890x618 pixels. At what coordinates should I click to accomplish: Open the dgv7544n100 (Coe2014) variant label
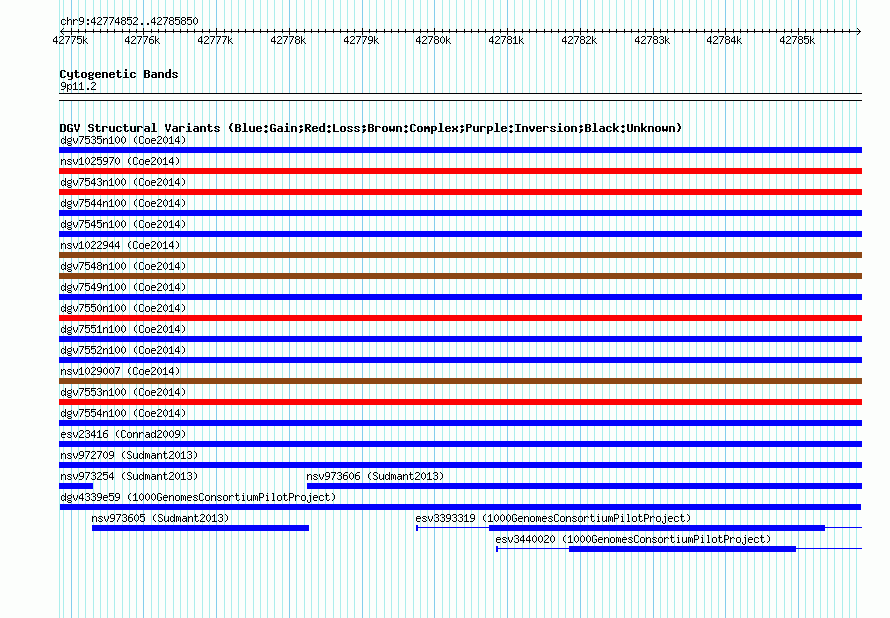pyautogui.click(x=123, y=203)
